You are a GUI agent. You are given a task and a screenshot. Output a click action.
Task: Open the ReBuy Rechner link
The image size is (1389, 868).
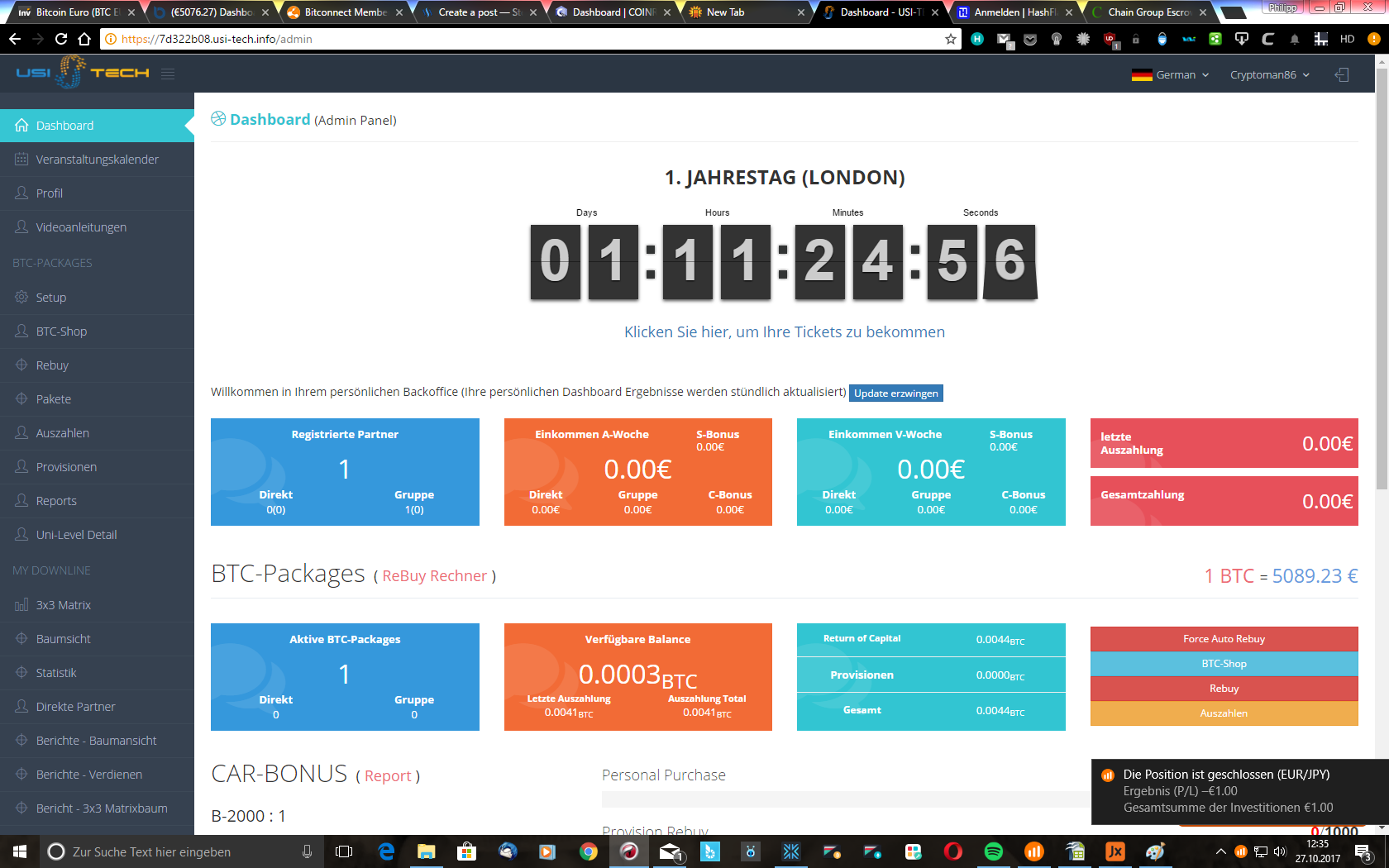[434, 576]
